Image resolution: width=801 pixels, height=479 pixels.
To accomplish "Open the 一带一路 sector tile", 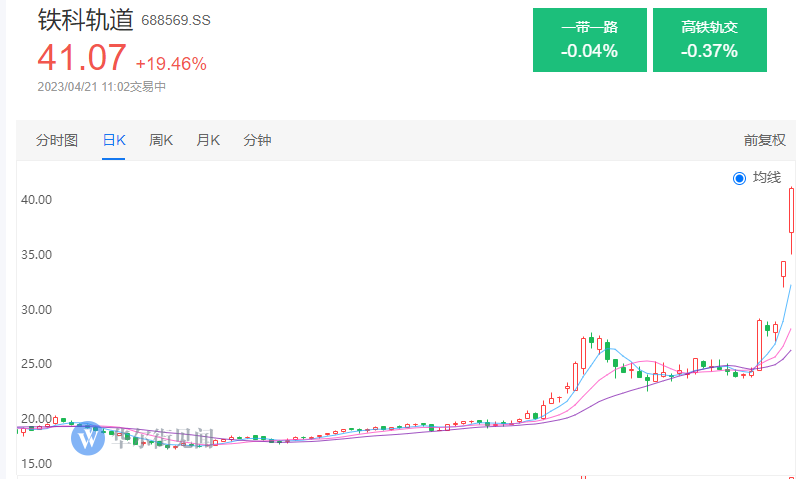I will click(x=590, y=40).
